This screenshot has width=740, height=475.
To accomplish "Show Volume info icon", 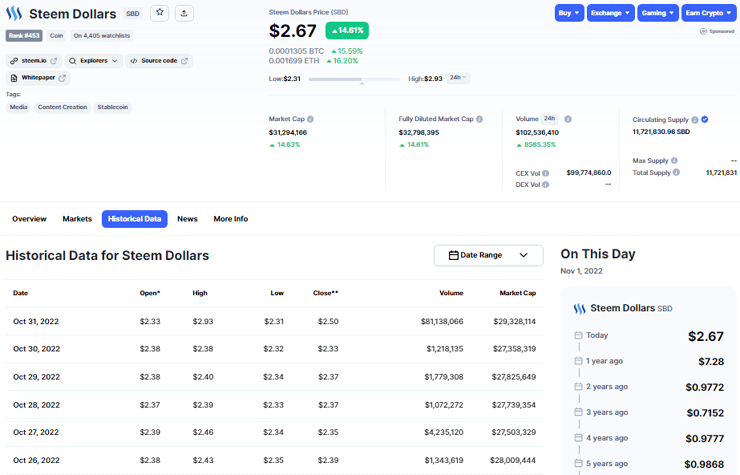I will 568,119.
